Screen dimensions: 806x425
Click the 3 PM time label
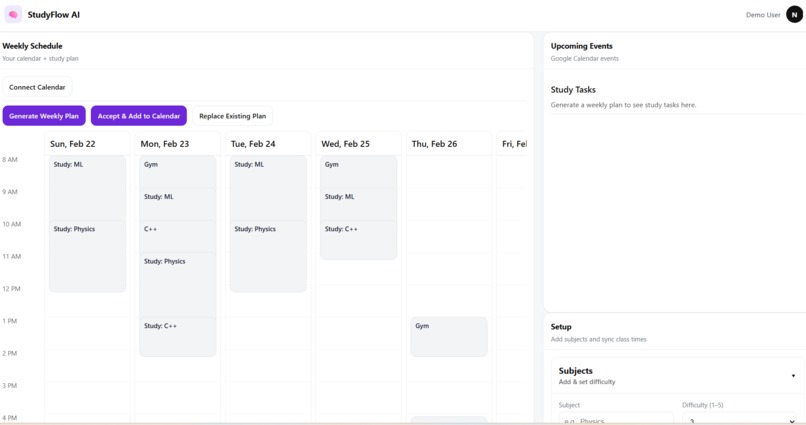(10, 385)
